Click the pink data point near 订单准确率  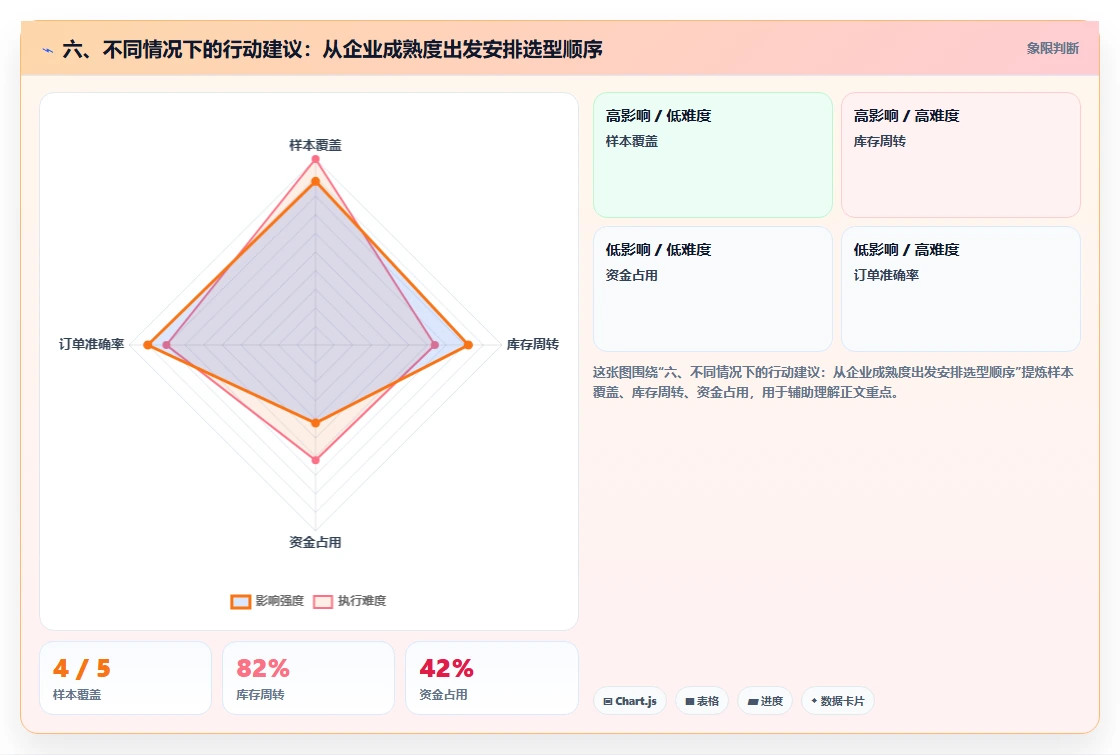point(166,345)
